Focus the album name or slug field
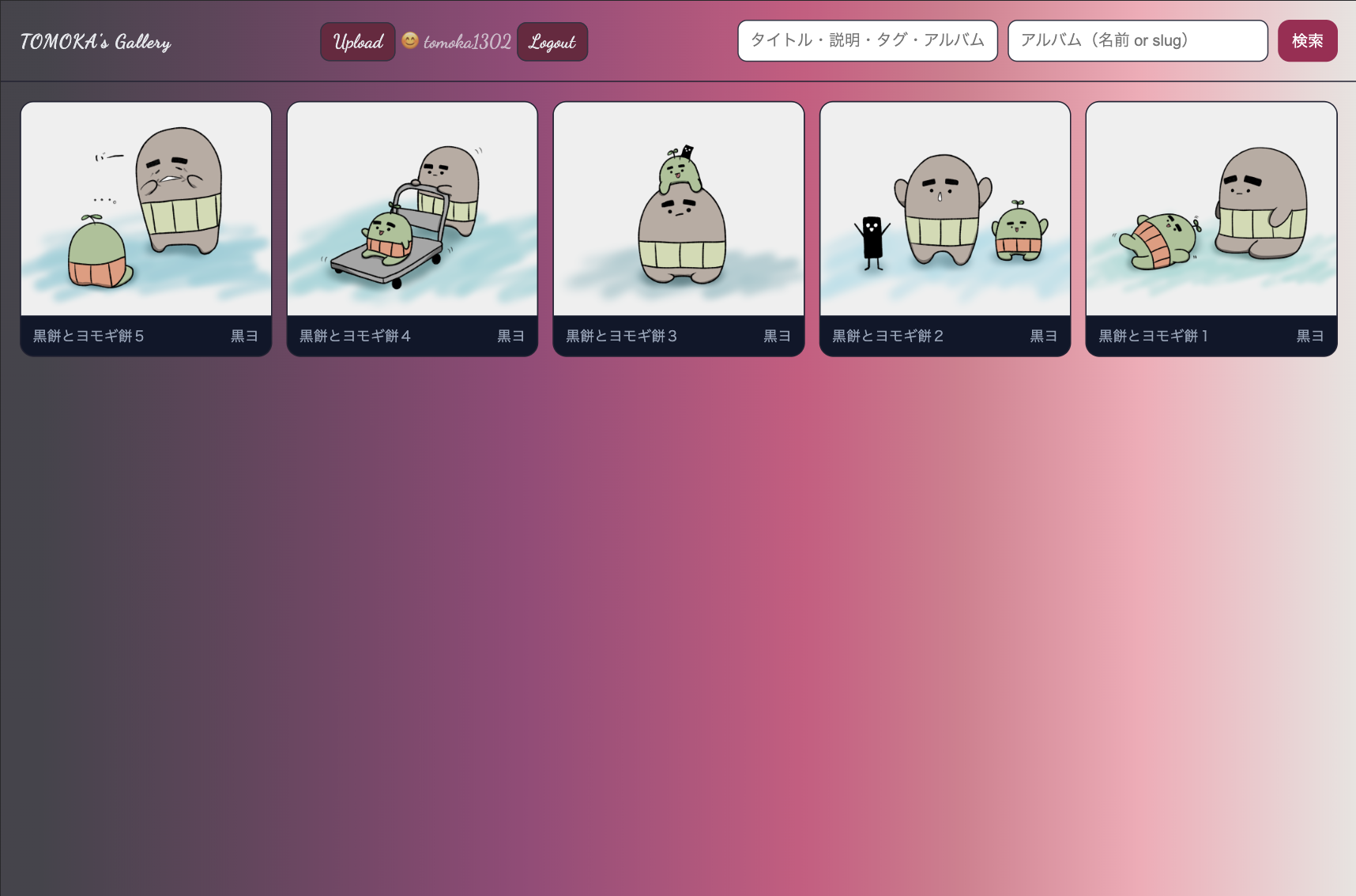This screenshot has height=896, width=1356. [x=1137, y=40]
